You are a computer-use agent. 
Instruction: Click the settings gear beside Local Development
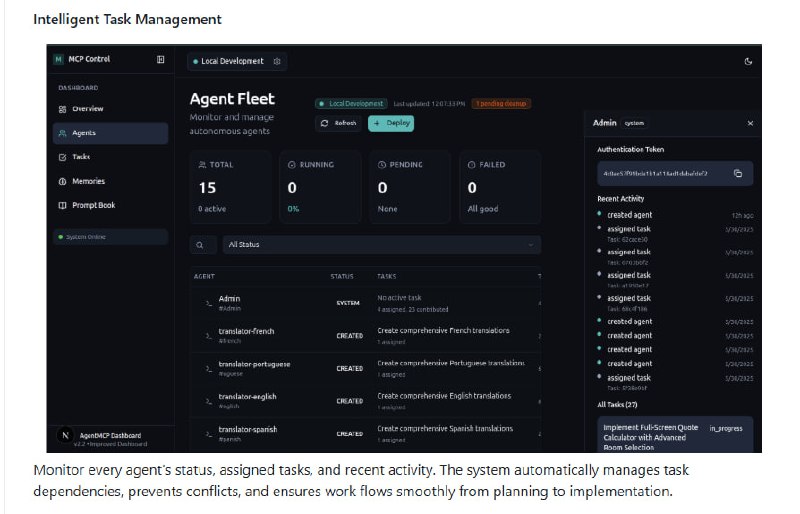[x=277, y=61]
